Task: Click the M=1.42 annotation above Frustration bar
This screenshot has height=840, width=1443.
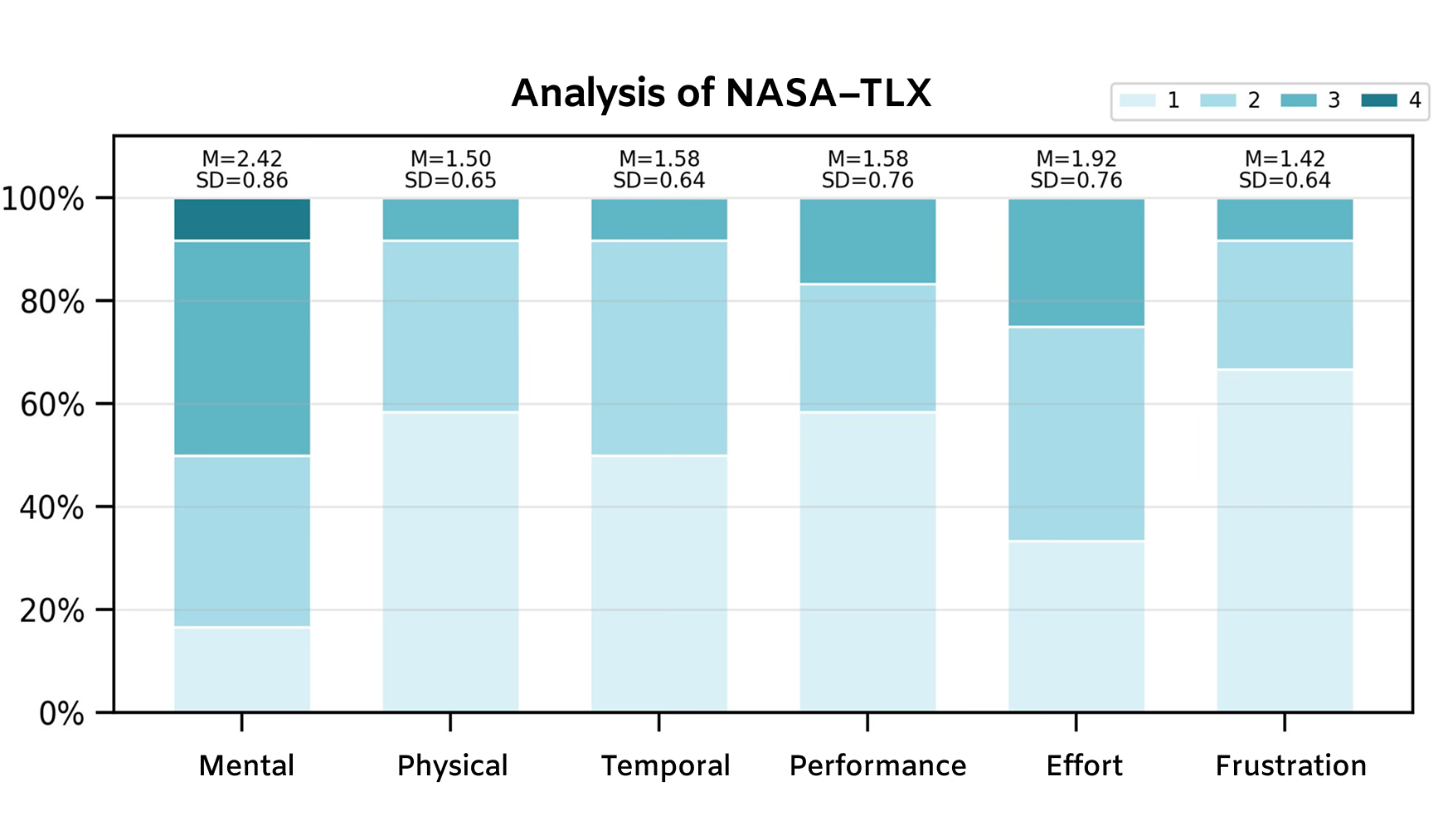Action: pos(1285,158)
